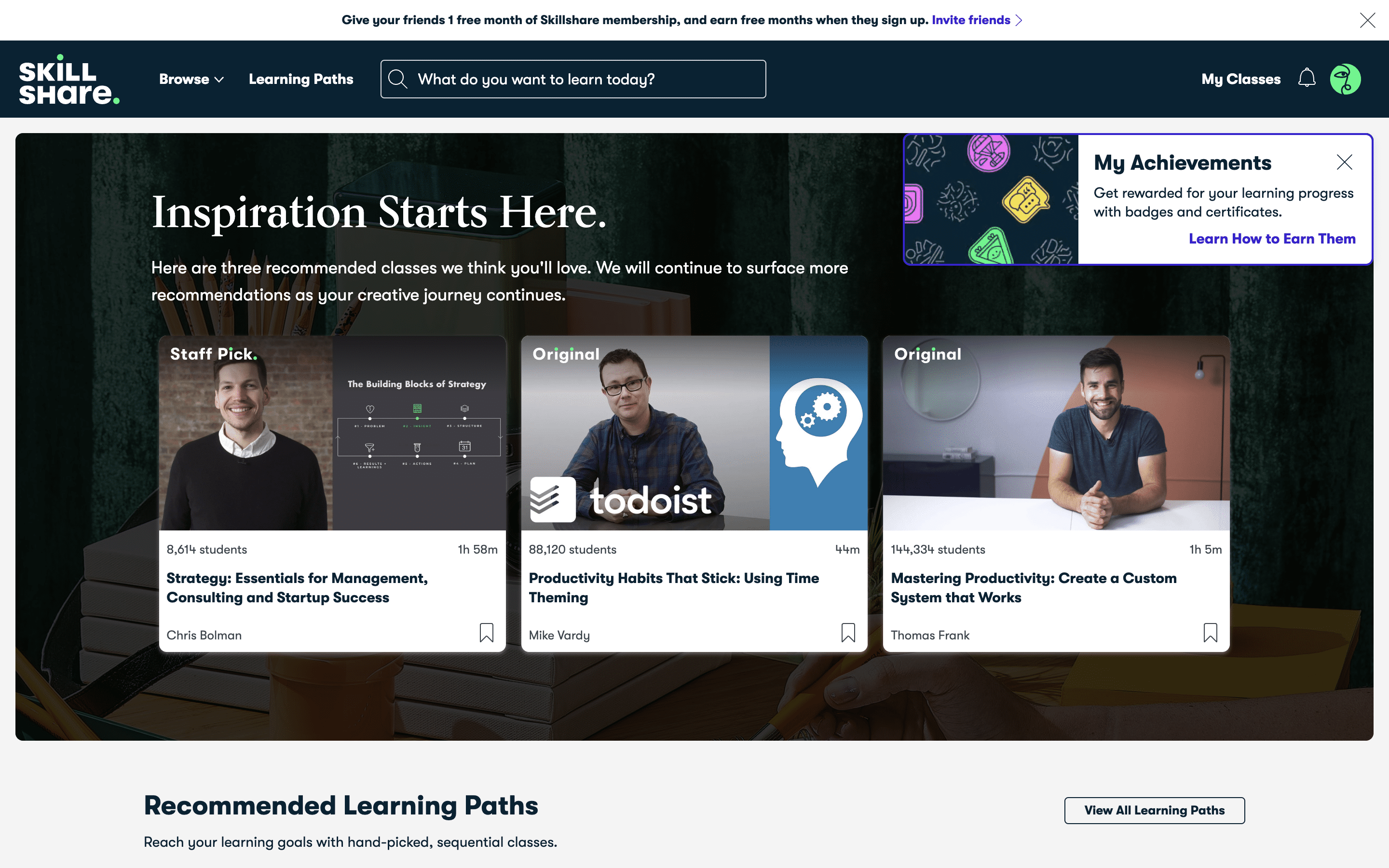
Task: Open Learning Paths in the navigation
Action: pyautogui.click(x=301, y=79)
